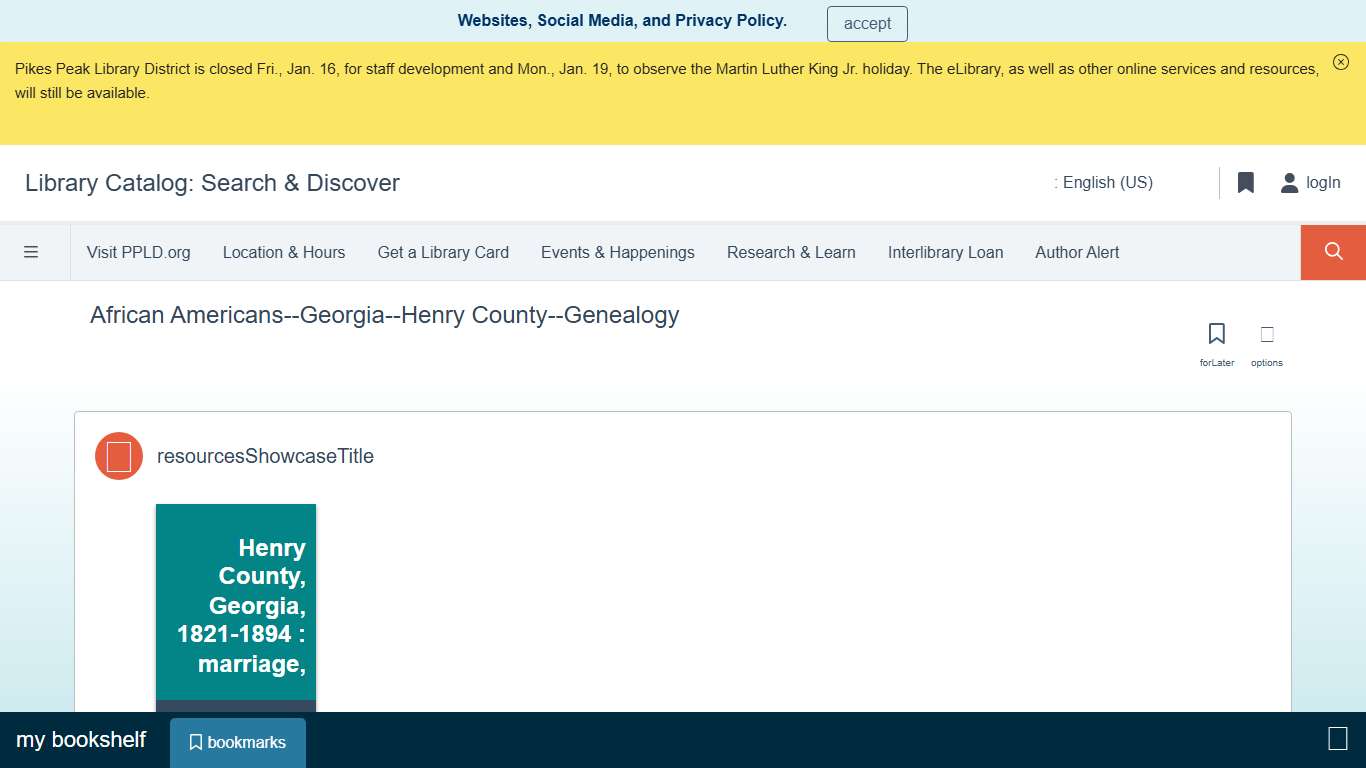Screen dimensions: 1366x768
Task: Toggle the options selection box above the results
Action: point(1266,334)
